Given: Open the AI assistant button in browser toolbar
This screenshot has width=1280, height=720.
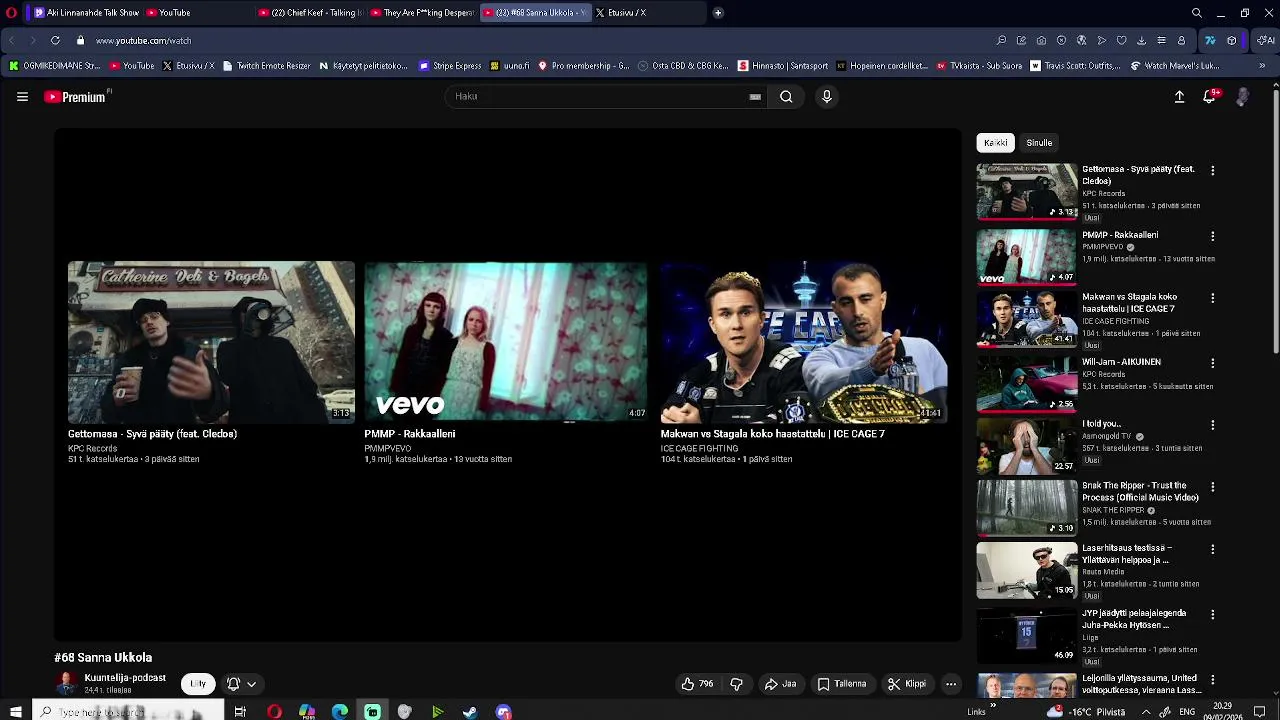Looking at the screenshot, I should [x=1265, y=41].
